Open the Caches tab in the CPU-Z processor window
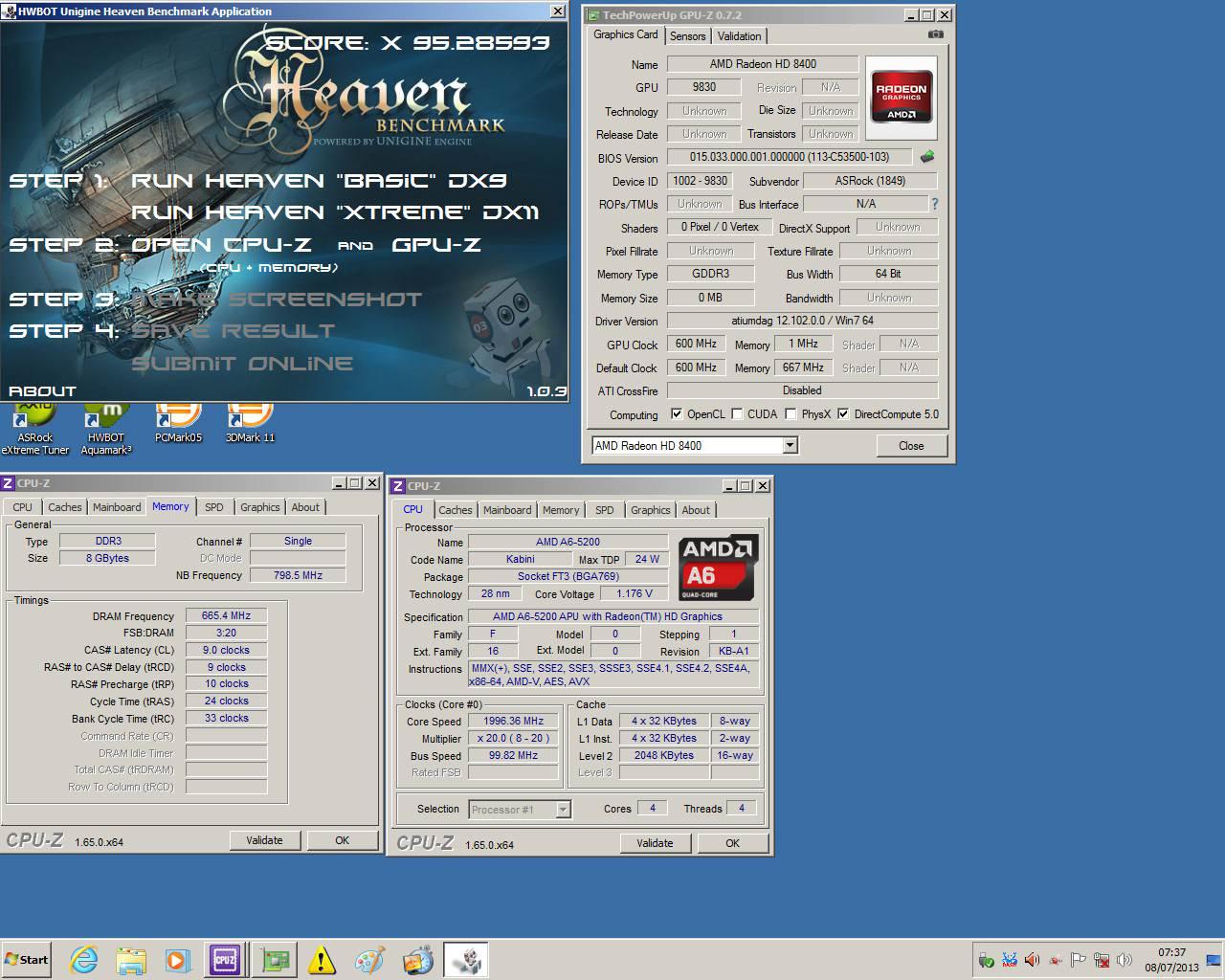 (456, 510)
